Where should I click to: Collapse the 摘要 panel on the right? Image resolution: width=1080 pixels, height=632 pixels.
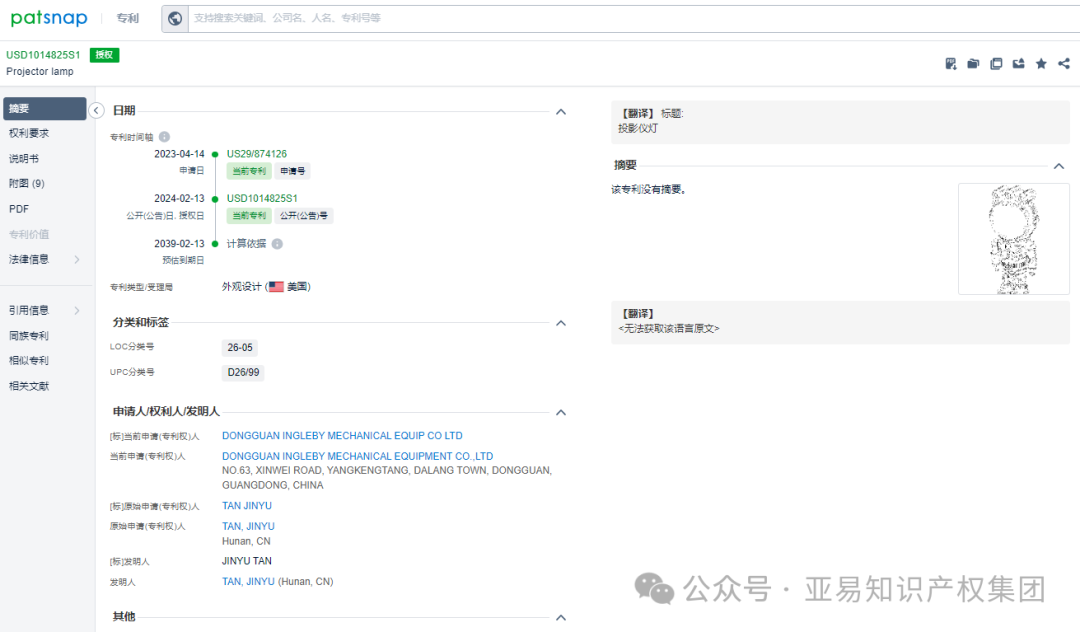pyautogui.click(x=1059, y=166)
